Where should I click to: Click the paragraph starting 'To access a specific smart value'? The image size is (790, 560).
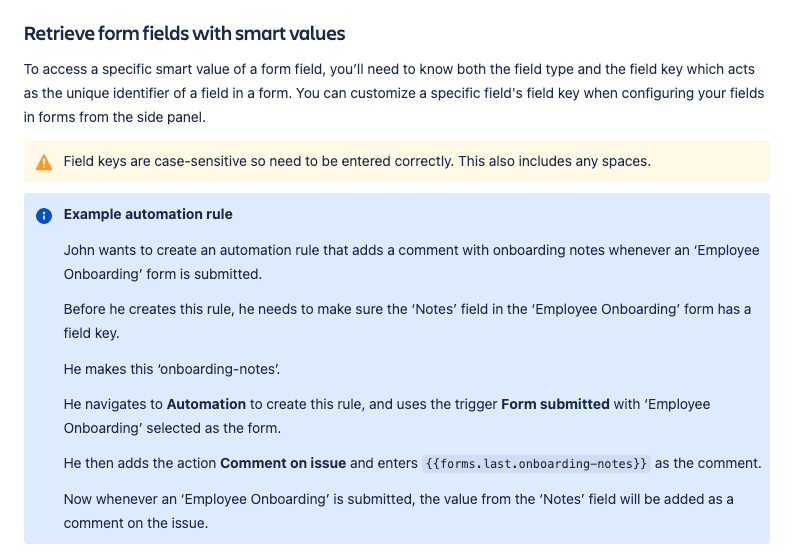click(x=394, y=93)
